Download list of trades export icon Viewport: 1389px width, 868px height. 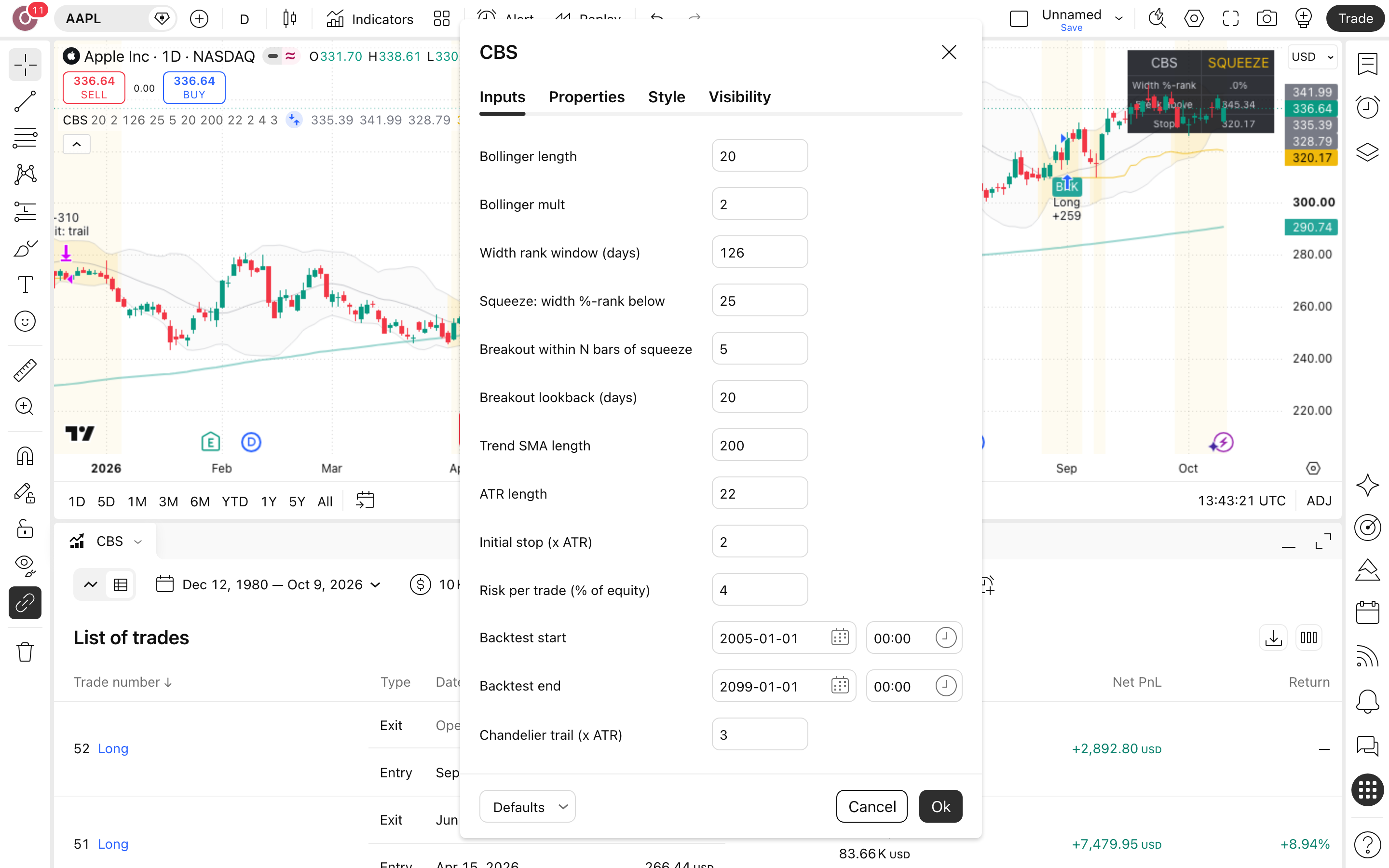1273,638
